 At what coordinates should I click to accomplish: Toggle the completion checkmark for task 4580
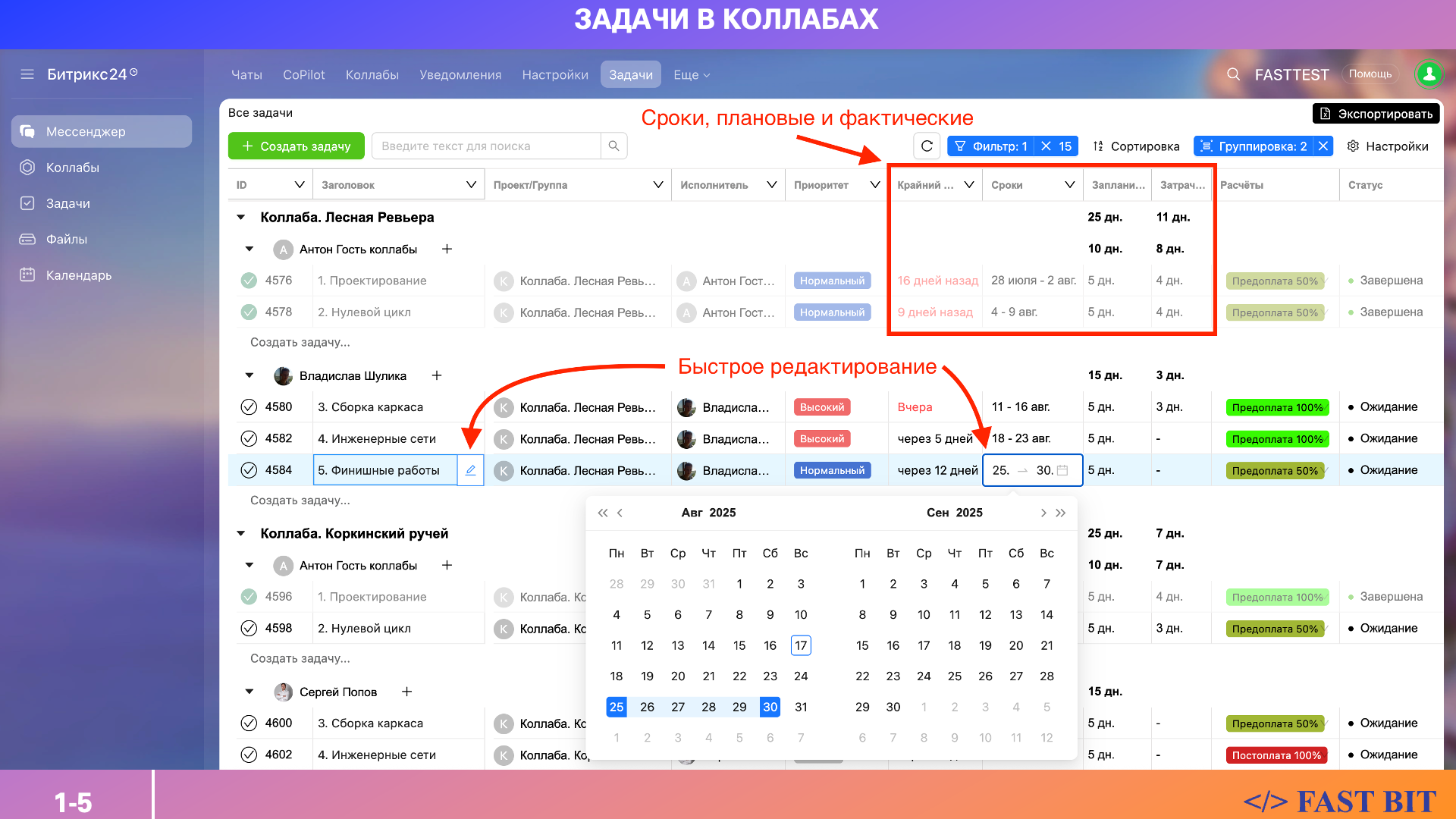(x=249, y=407)
